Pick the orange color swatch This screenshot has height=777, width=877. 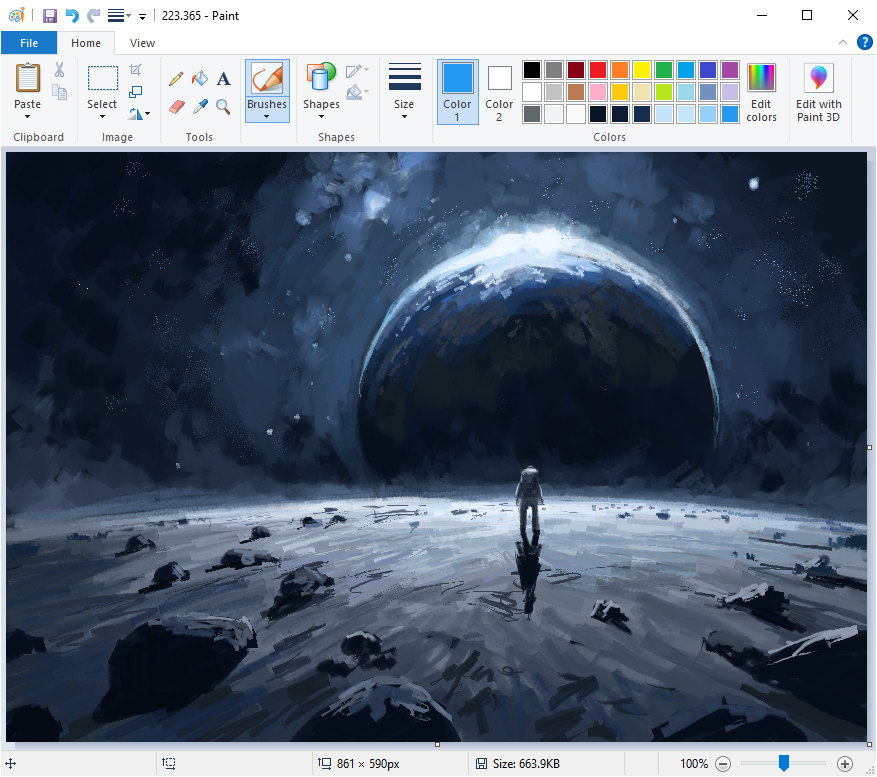coord(620,70)
